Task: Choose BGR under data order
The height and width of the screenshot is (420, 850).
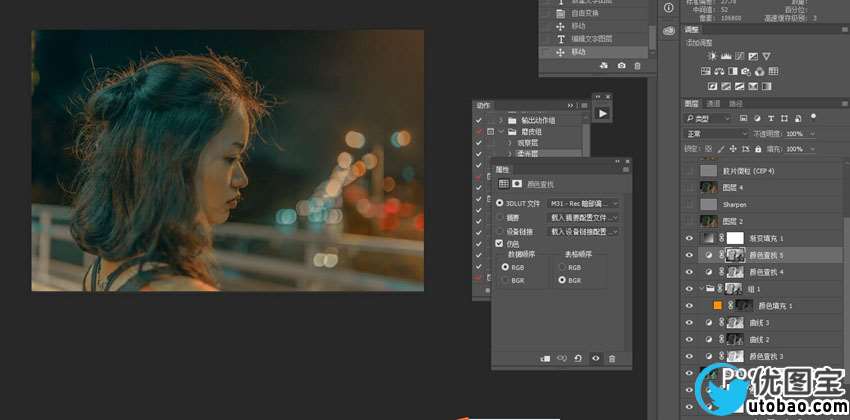Action: pos(505,280)
